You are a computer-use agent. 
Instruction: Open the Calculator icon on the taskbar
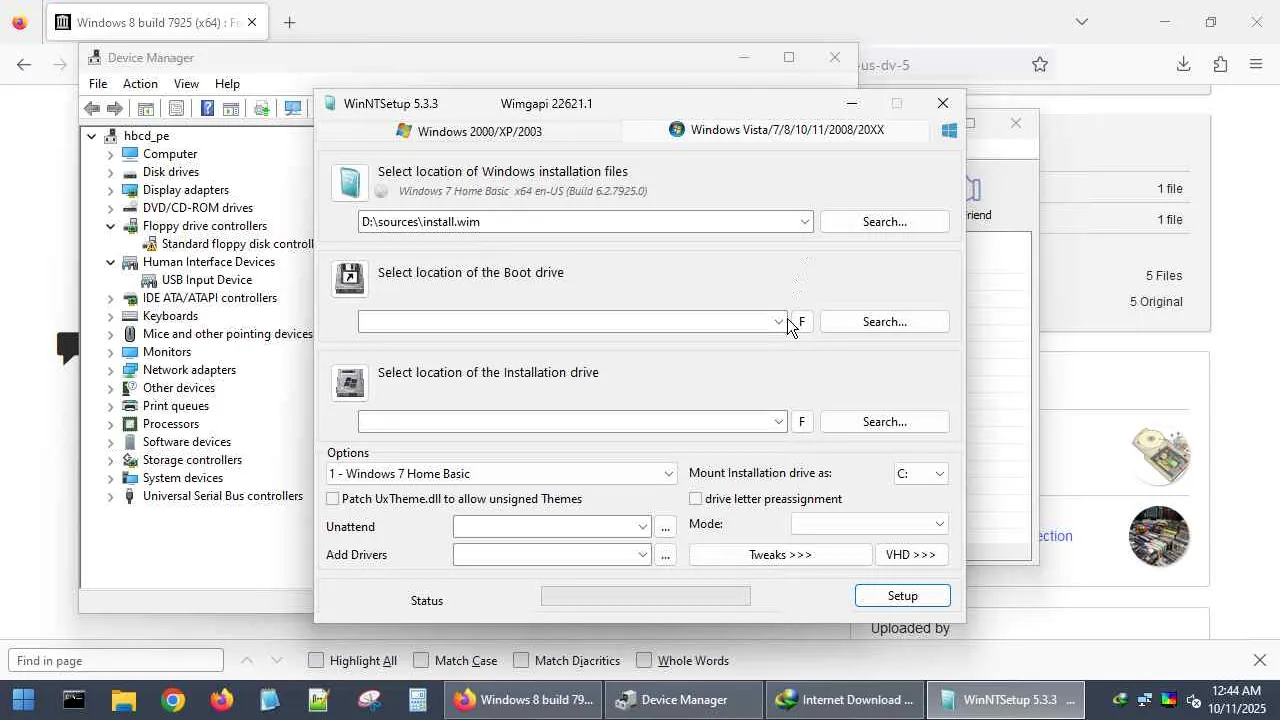click(x=418, y=700)
